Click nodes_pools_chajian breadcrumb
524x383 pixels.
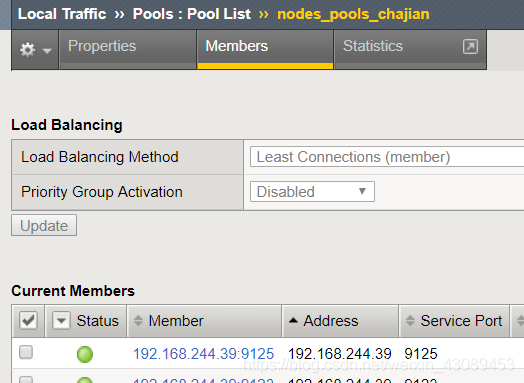353,14
